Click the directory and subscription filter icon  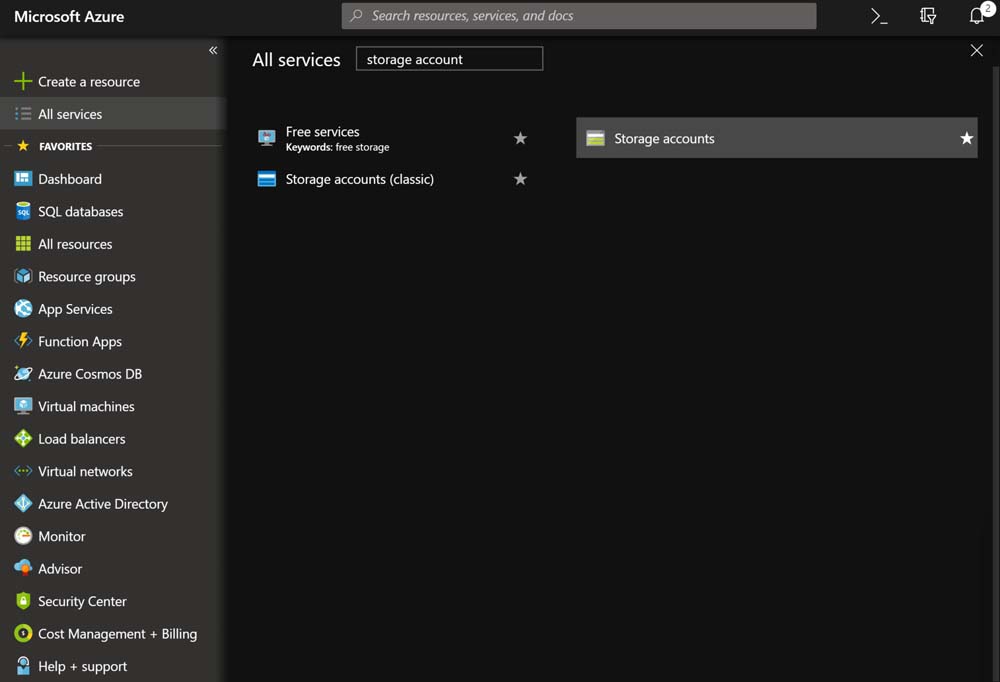click(928, 16)
